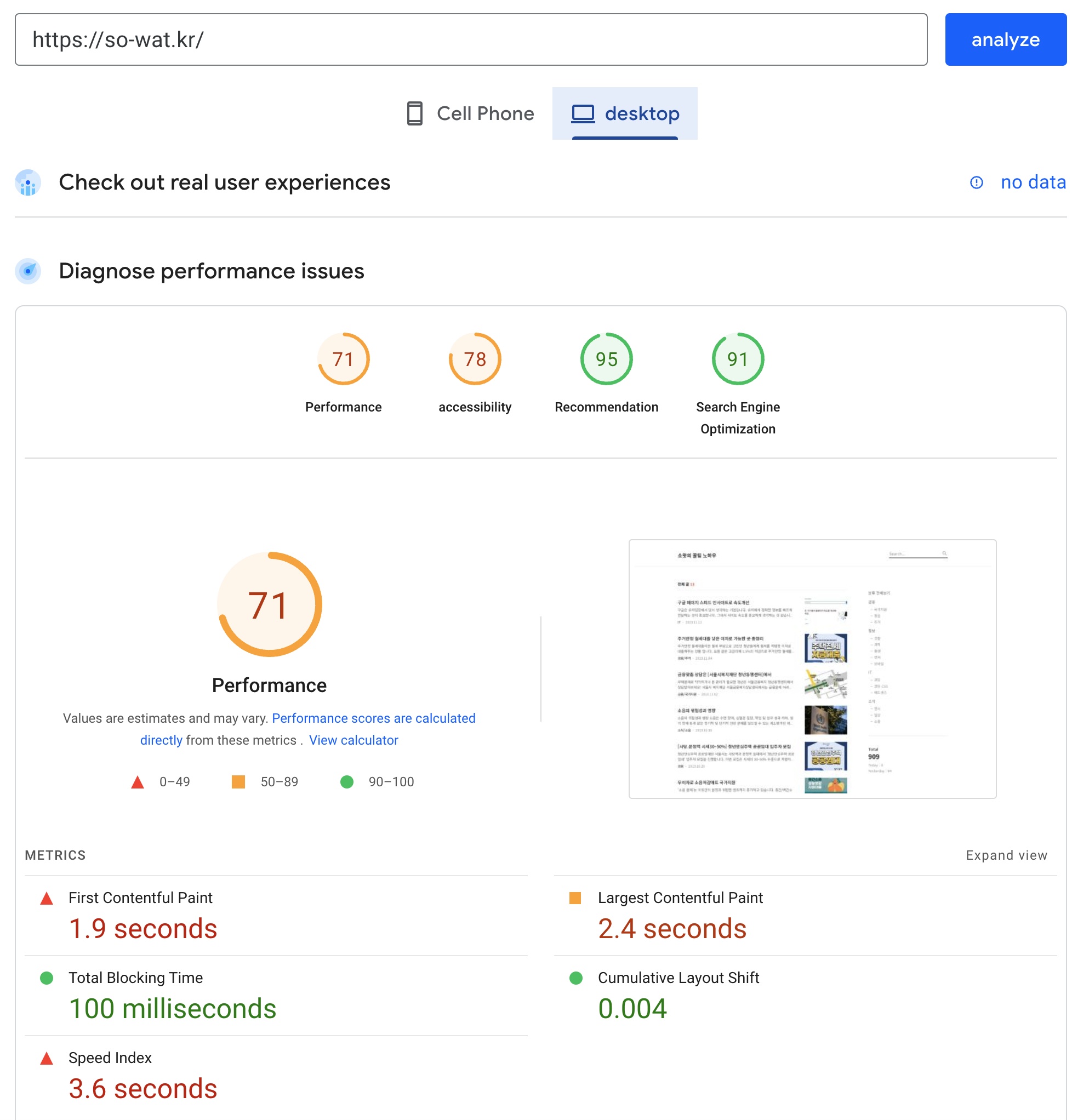Select the desktop tab
This screenshot has width=1072, height=1120.
point(625,113)
